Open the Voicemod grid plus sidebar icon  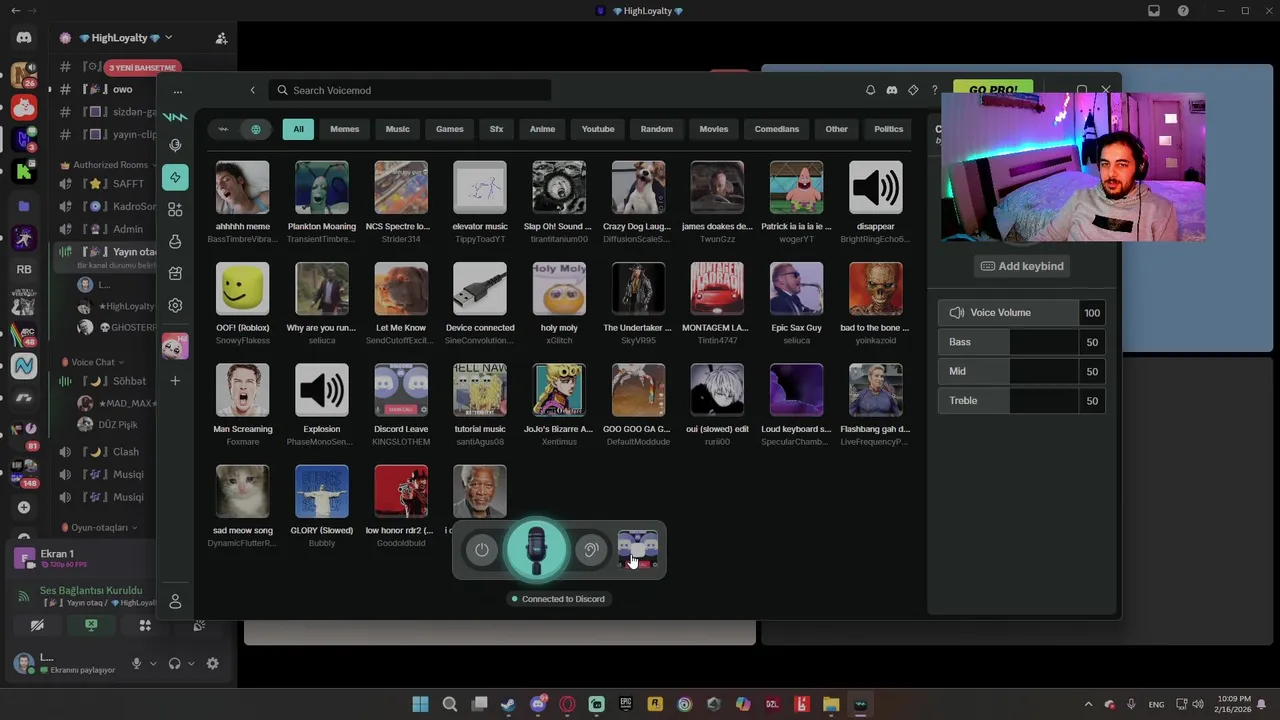175,209
